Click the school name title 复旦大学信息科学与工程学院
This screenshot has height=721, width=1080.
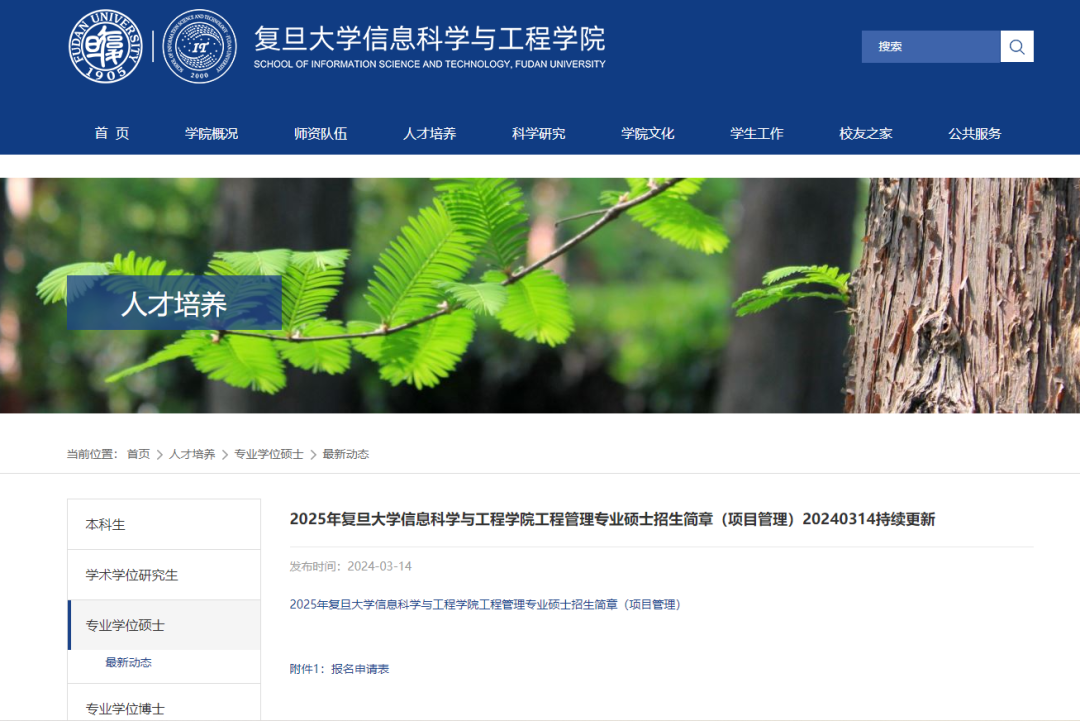click(x=429, y=39)
